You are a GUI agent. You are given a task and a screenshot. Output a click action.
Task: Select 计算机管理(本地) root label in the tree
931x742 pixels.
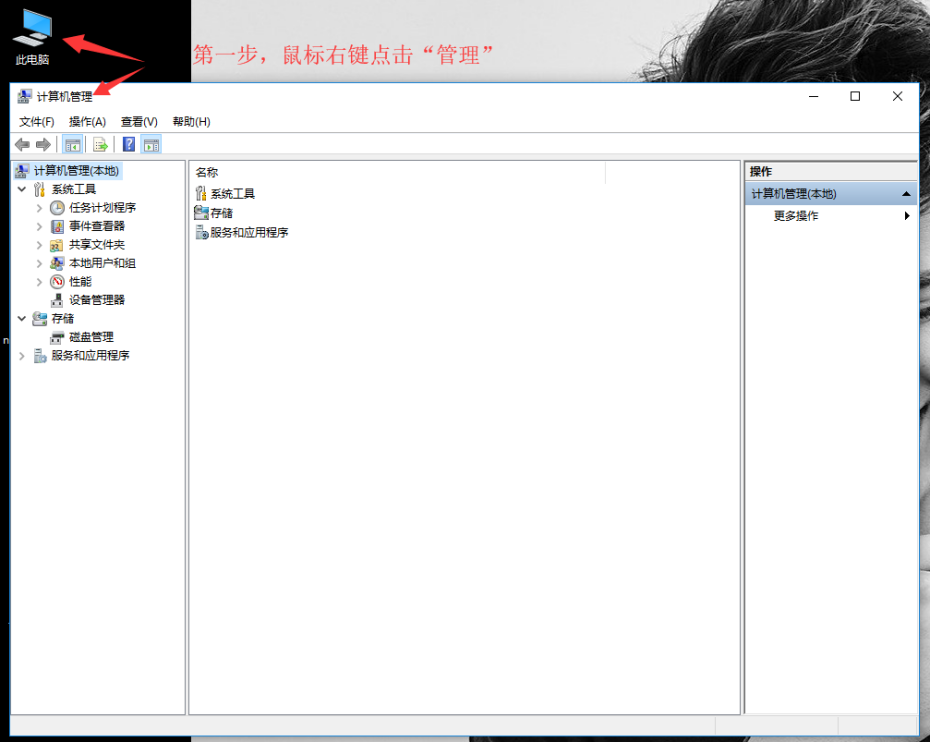[76, 171]
